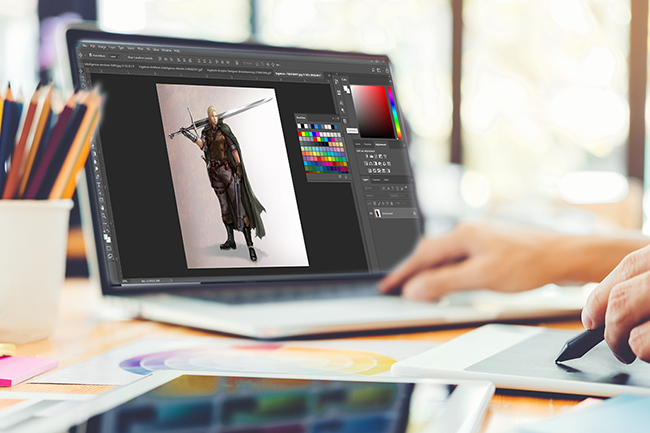Click the Quick Mask mode icon
Image resolution: width=650 pixels, height=433 pixels.
click(x=109, y=249)
